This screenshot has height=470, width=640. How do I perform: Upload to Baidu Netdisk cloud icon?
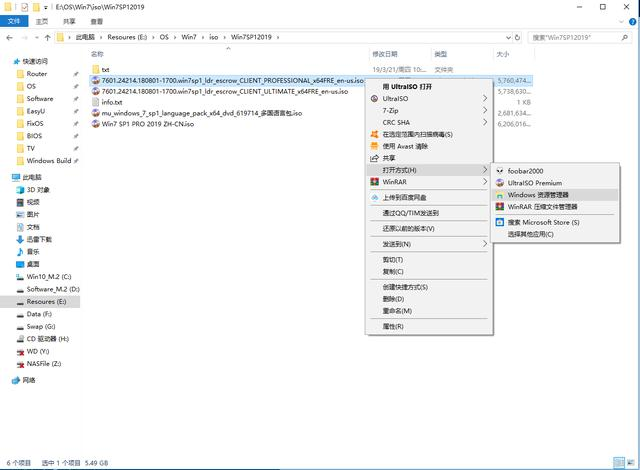374,197
